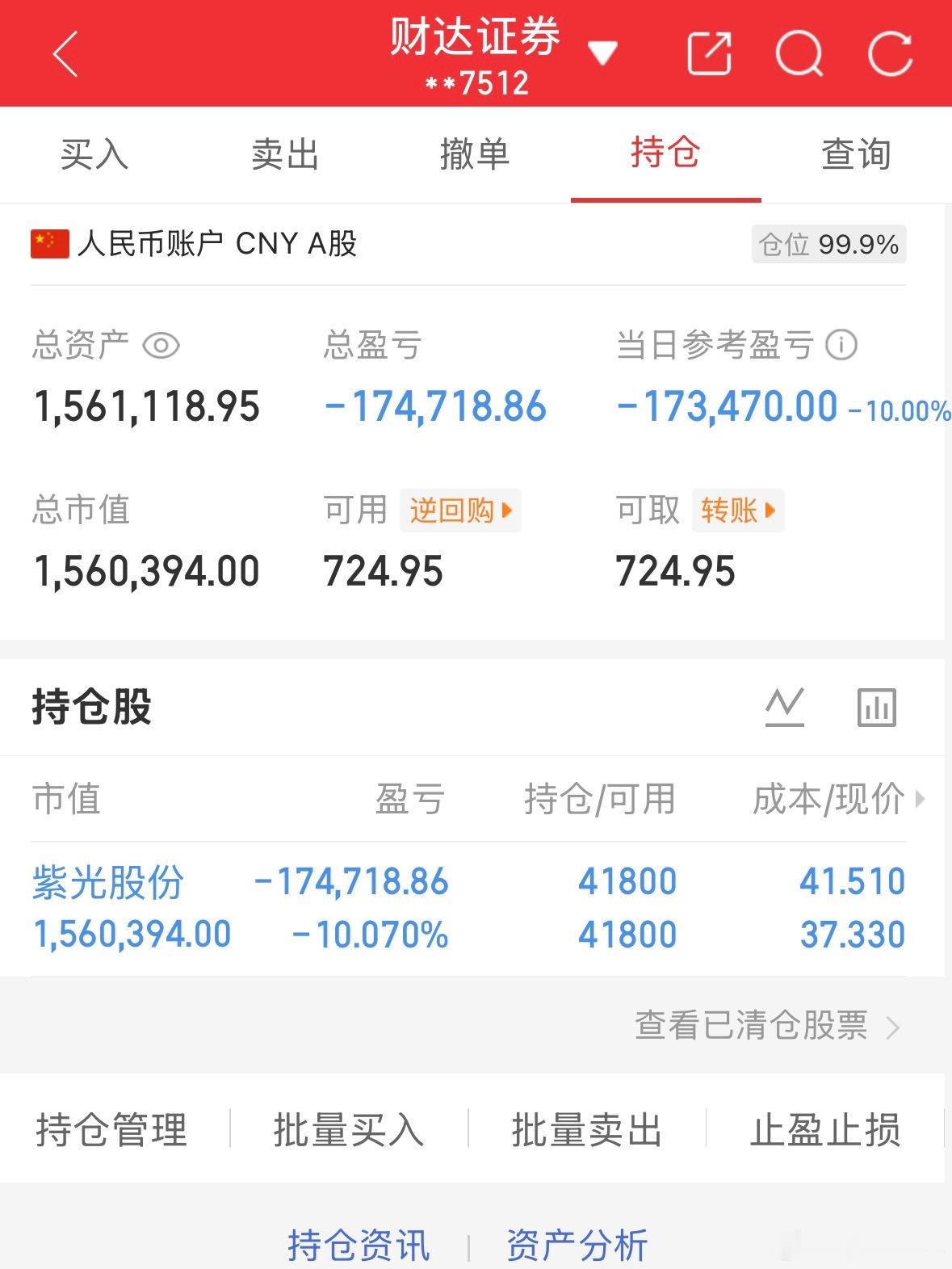Tap the 逆回购 button
Viewport: 952px width, 1269px height.
(460, 511)
